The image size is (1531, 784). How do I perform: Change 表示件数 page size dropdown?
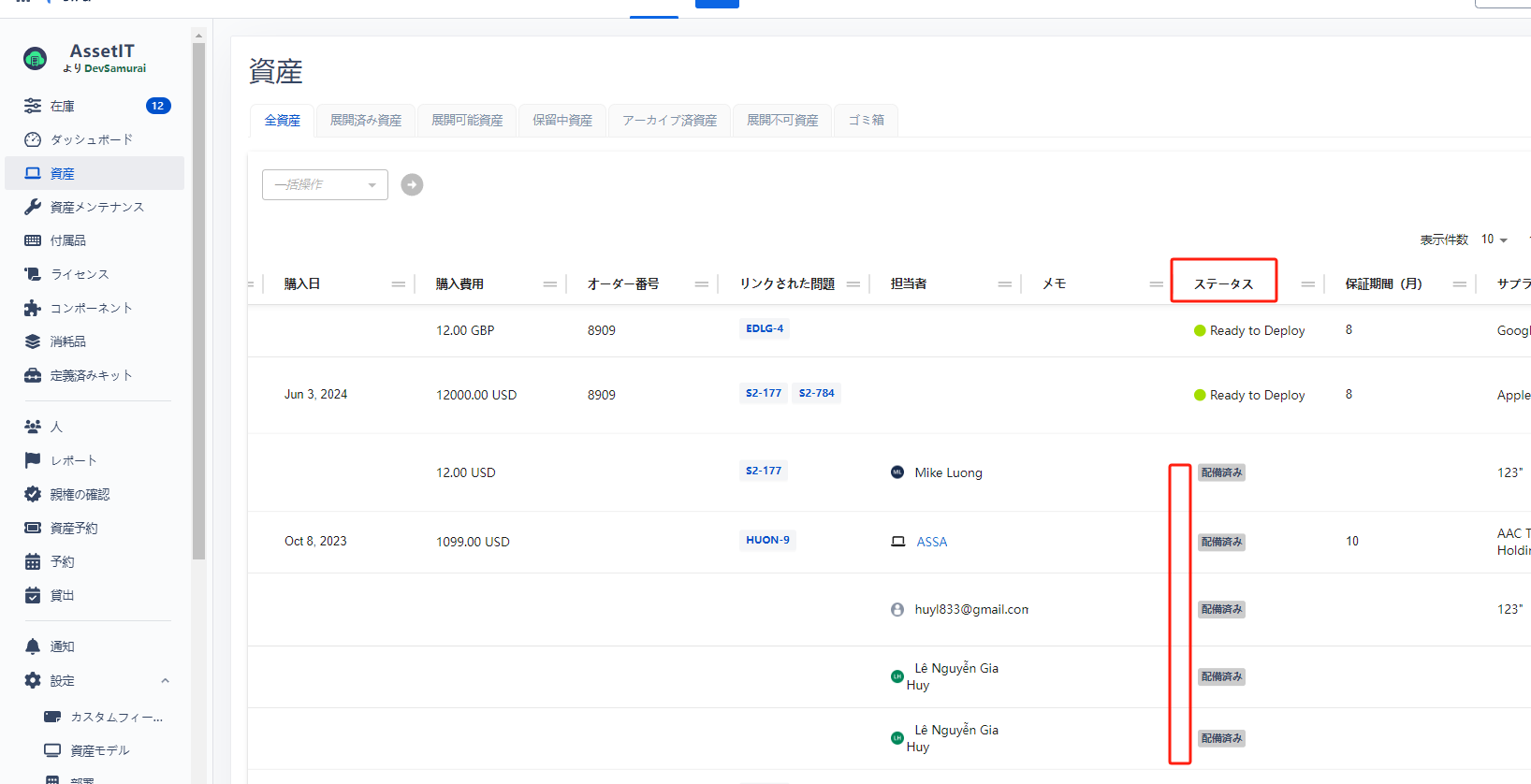click(1494, 240)
